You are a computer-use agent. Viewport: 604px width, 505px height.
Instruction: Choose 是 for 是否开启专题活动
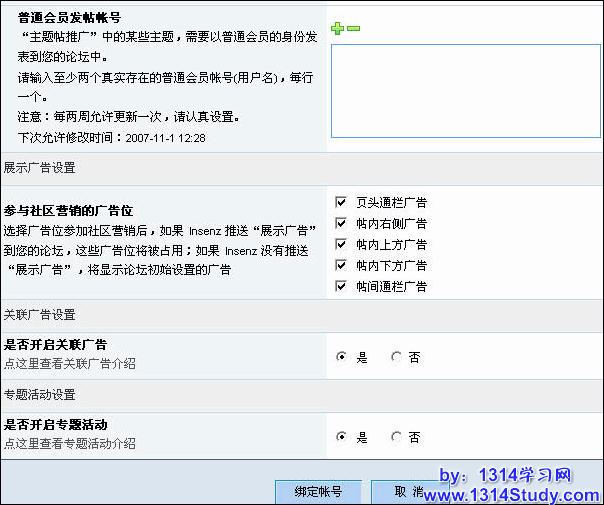tap(342, 437)
